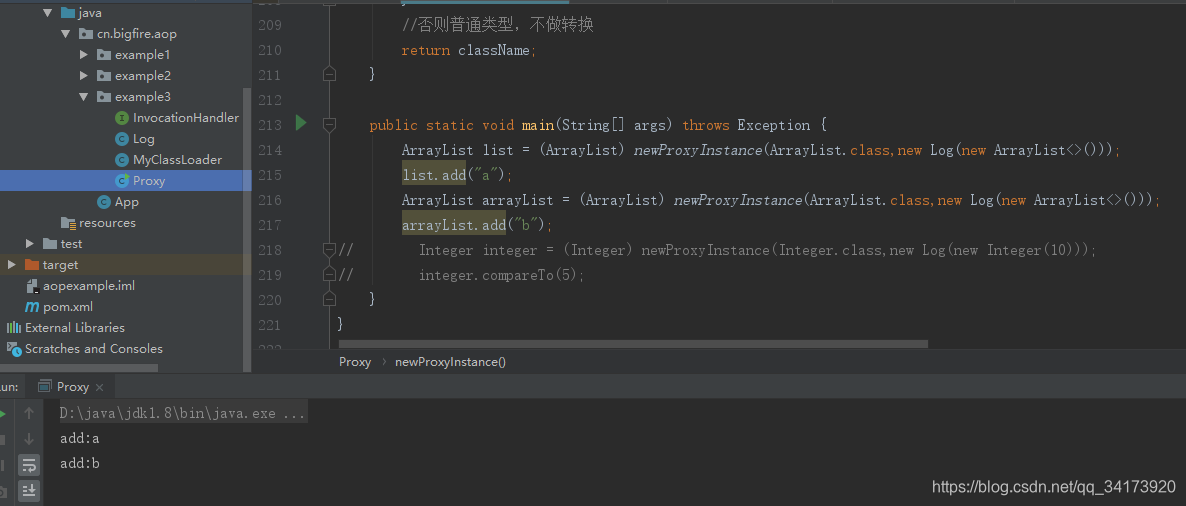Click console output add:a
The height and width of the screenshot is (506, 1186).
pos(79,439)
